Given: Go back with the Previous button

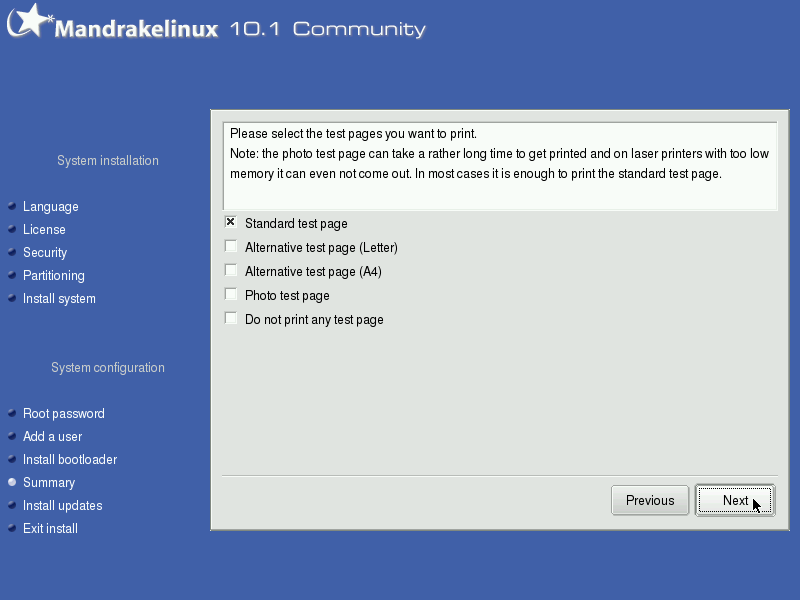Looking at the screenshot, I should coord(650,501).
